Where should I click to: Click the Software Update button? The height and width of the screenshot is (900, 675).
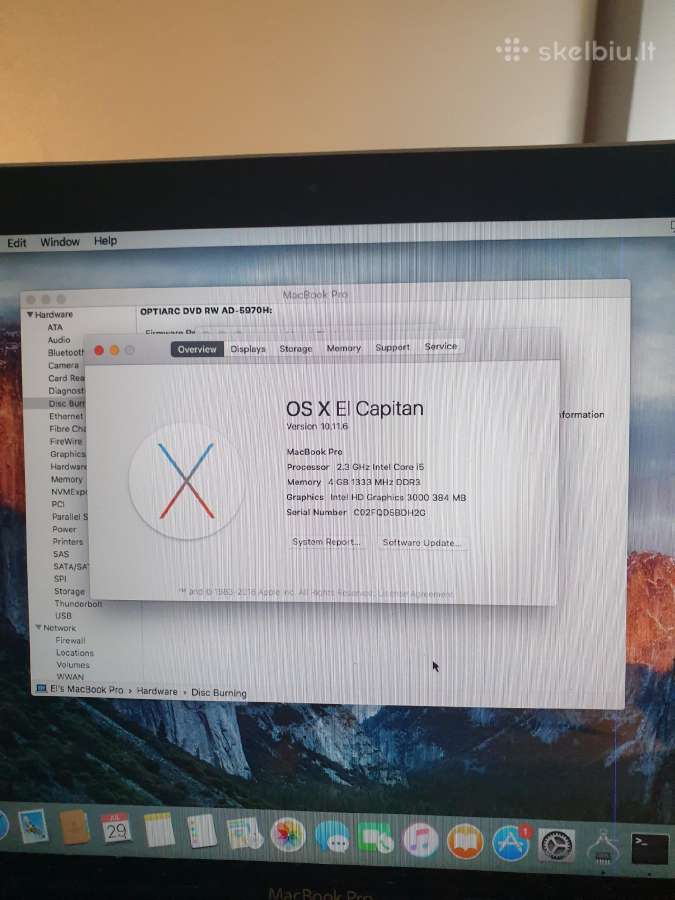coord(422,542)
